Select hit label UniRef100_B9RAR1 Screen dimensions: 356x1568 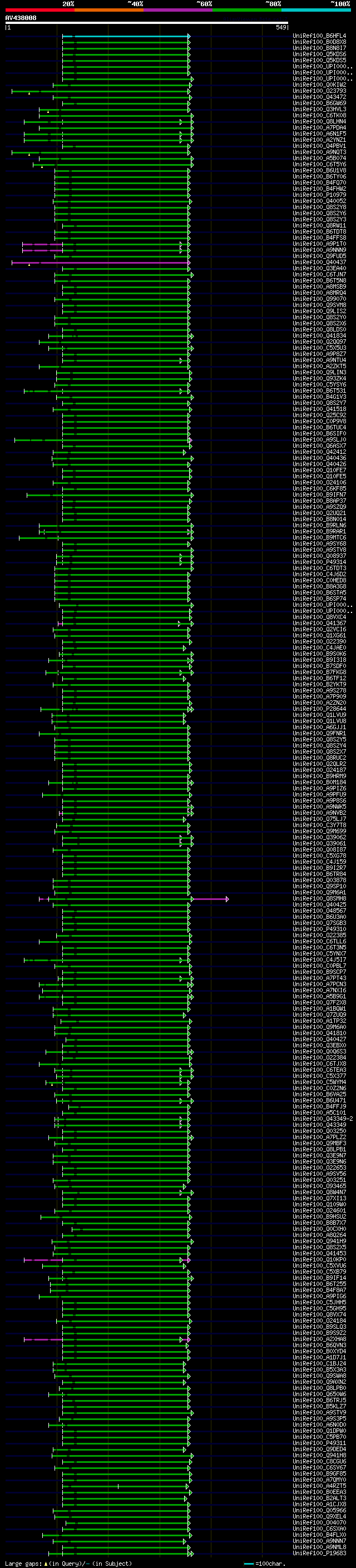[x=319, y=531]
